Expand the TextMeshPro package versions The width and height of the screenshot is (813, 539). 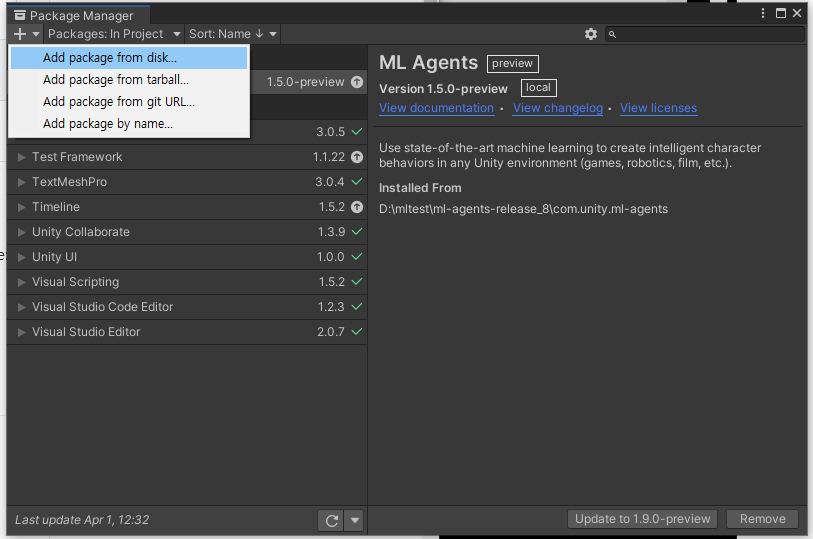(21, 182)
